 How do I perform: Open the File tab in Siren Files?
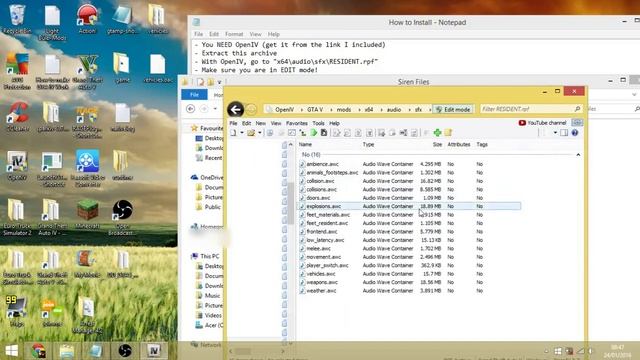[194, 95]
